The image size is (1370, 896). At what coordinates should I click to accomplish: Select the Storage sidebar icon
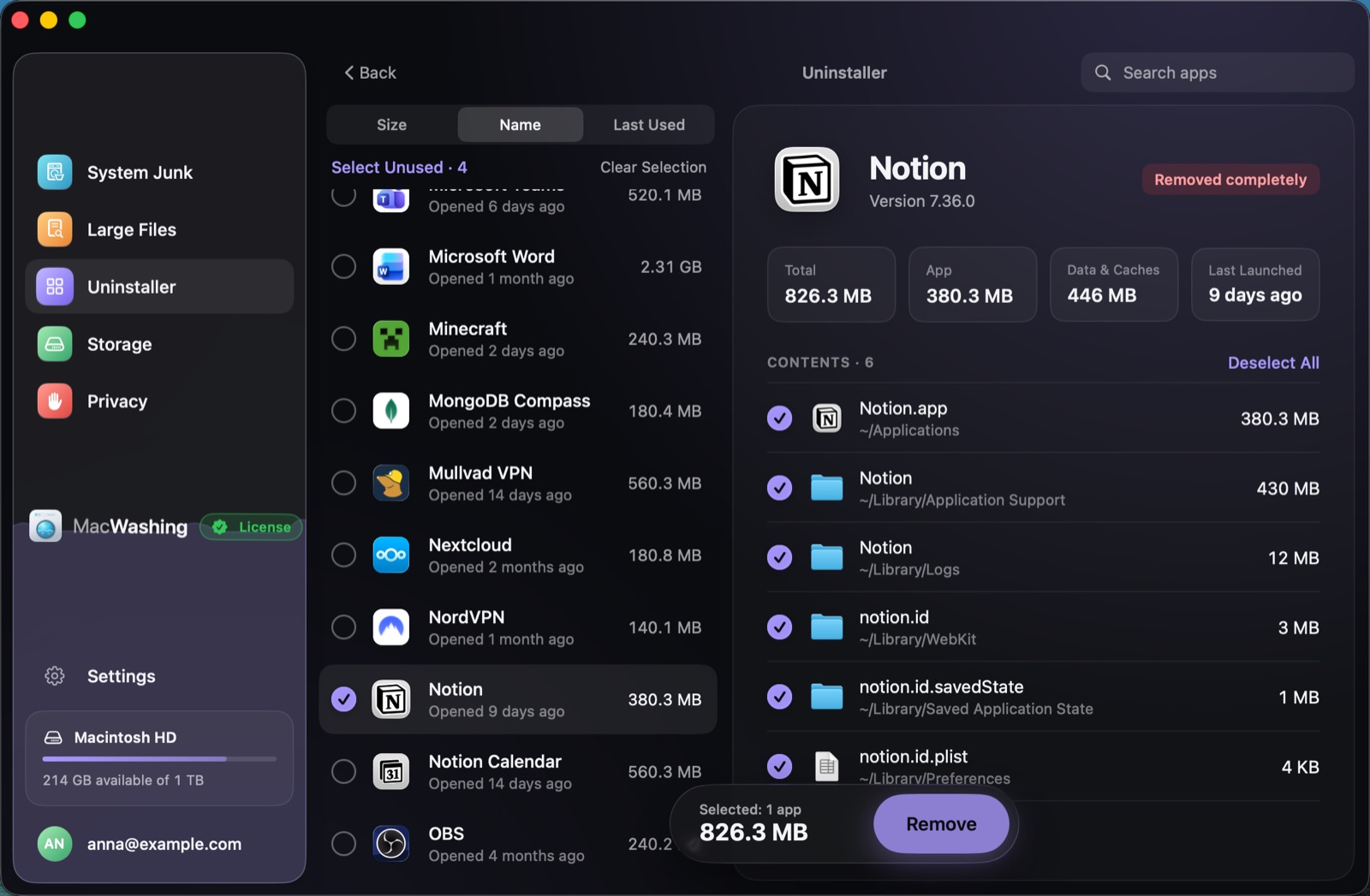point(55,344)
